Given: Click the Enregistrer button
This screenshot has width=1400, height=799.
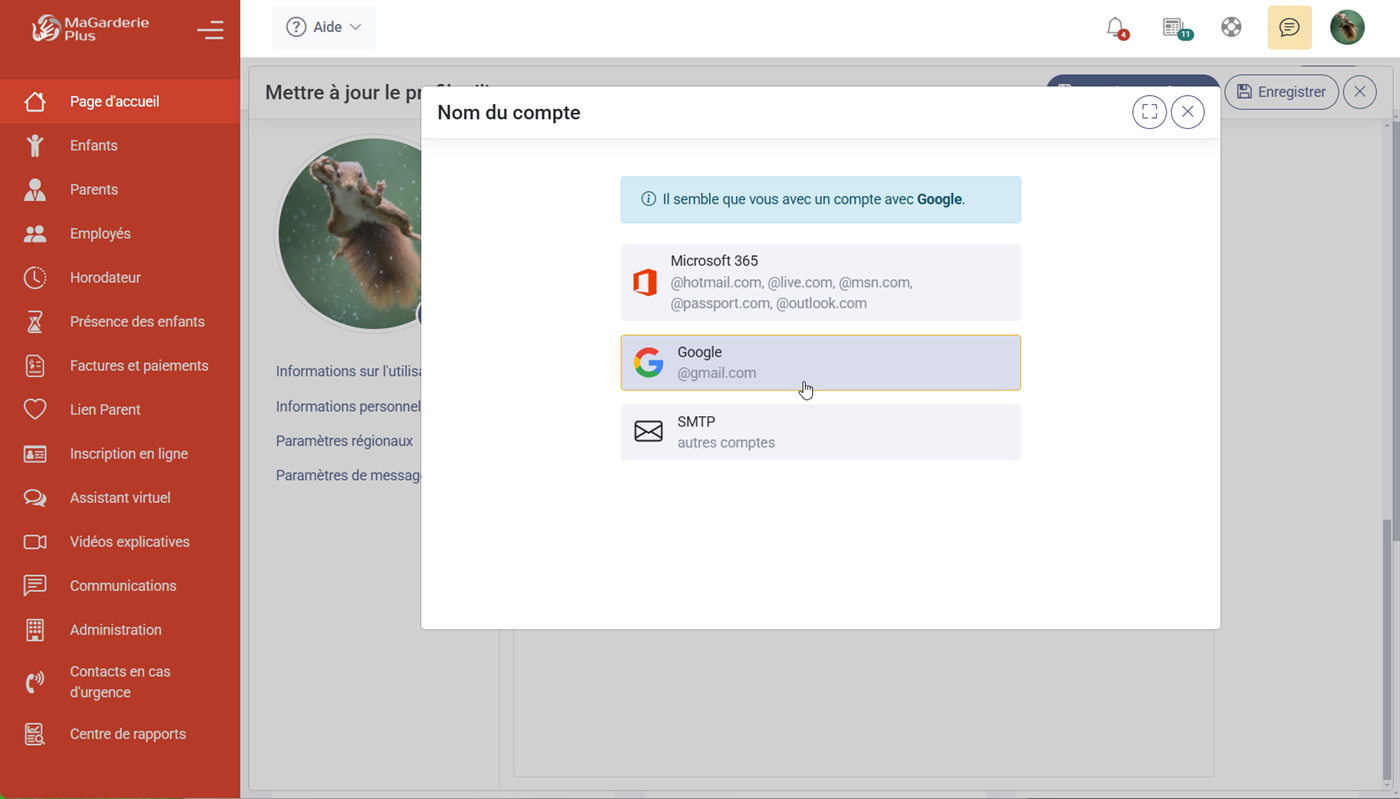Looking at the screenshot, I should pos(1282,92).
